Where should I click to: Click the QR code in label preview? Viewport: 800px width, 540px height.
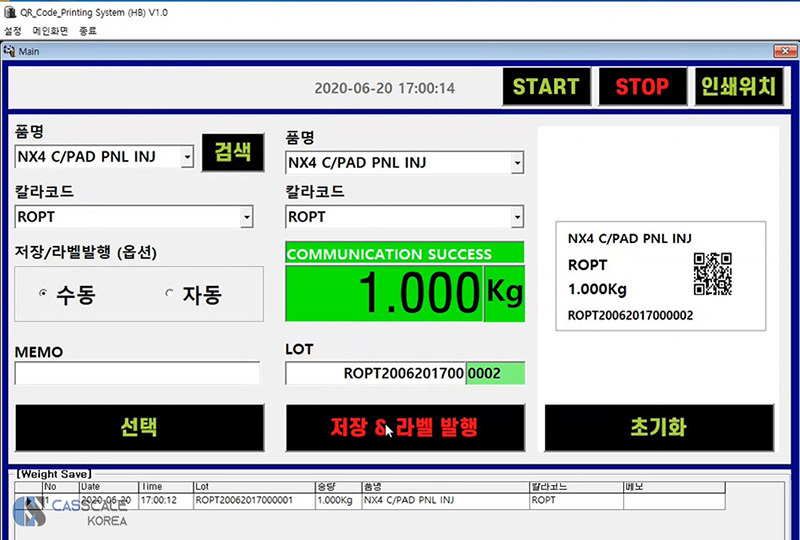click(x=712, y=272)
